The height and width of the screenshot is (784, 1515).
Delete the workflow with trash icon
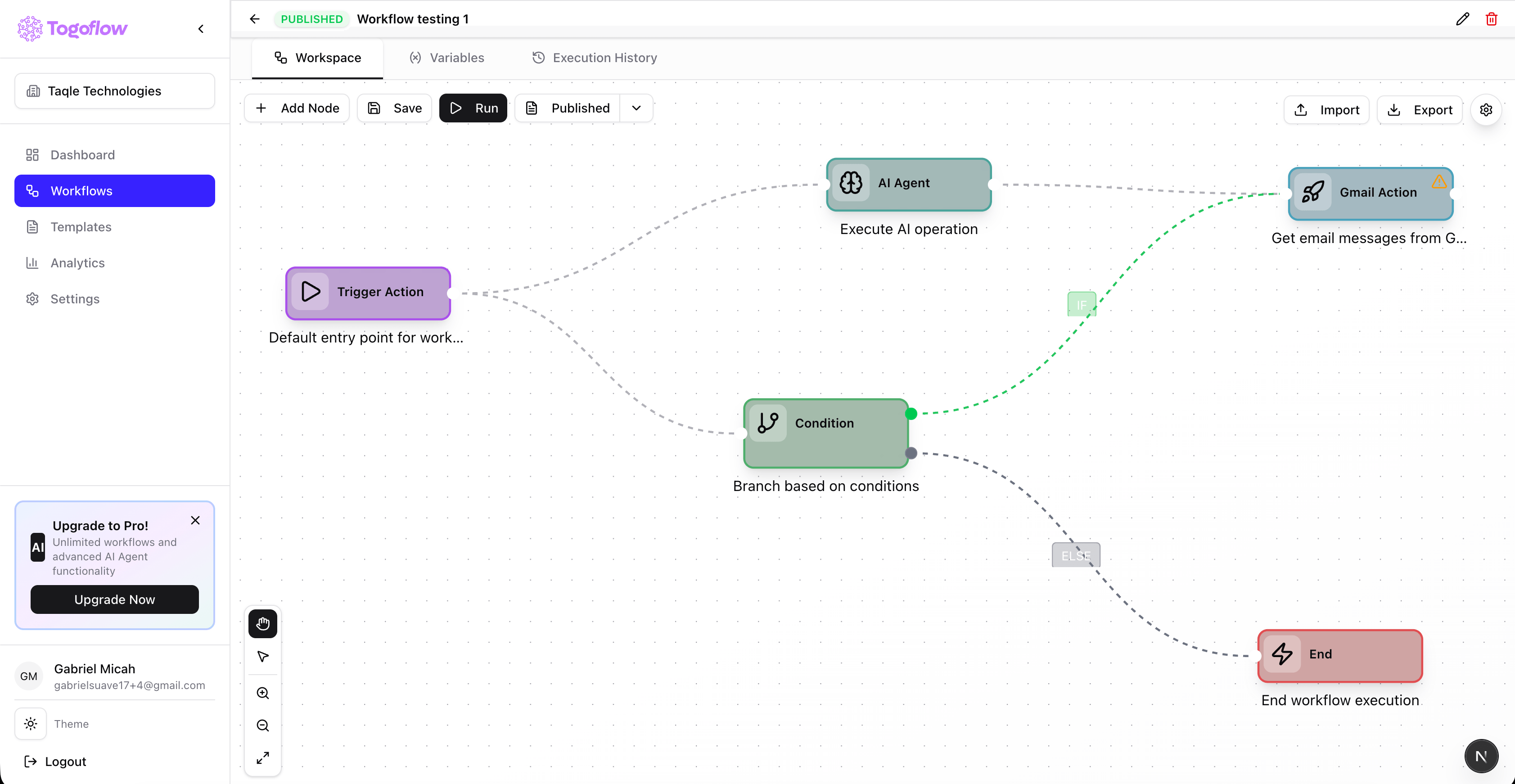(1492, 19)
